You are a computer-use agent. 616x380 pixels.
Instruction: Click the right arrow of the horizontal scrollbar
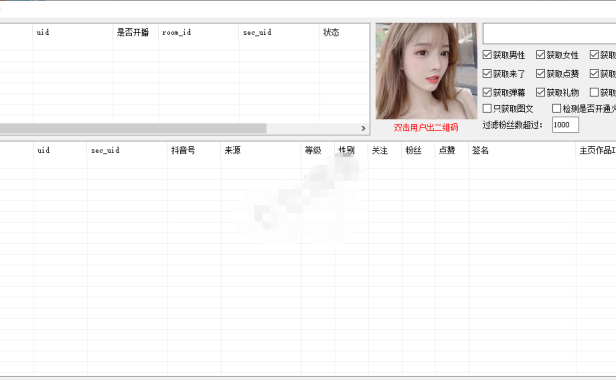(363, 129)
